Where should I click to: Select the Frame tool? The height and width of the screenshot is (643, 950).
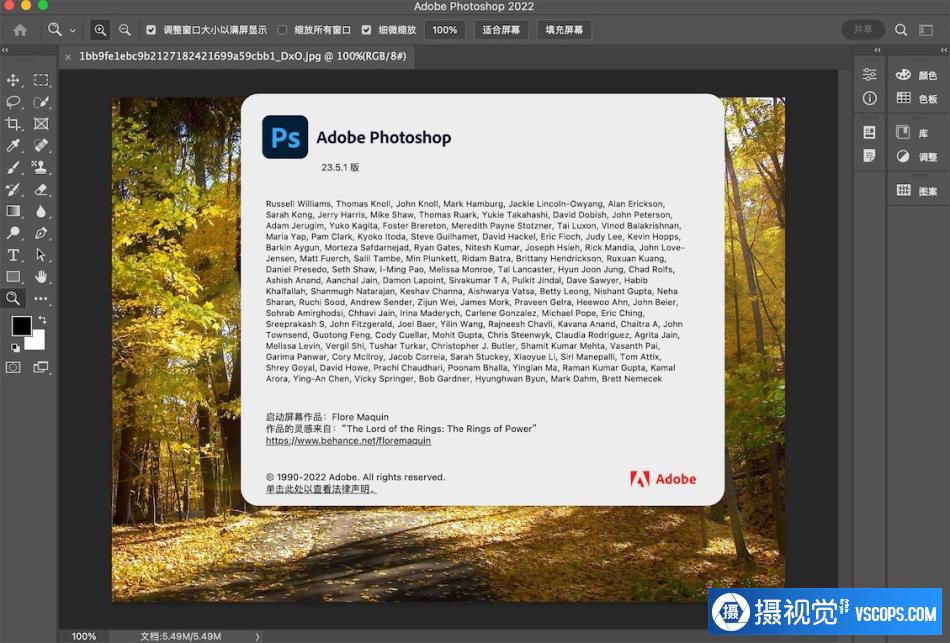(x=41, y=124)
